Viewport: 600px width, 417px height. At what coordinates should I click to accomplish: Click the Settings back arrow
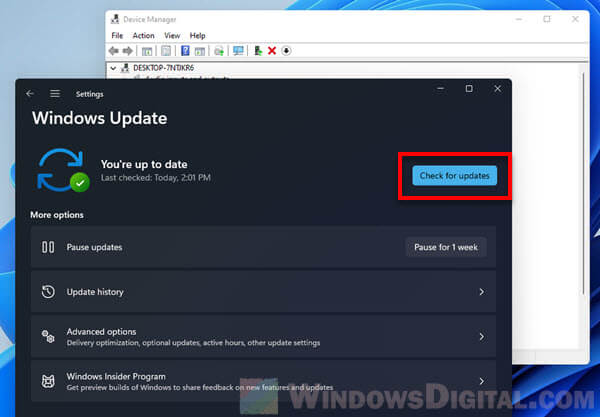pos(30,93)
